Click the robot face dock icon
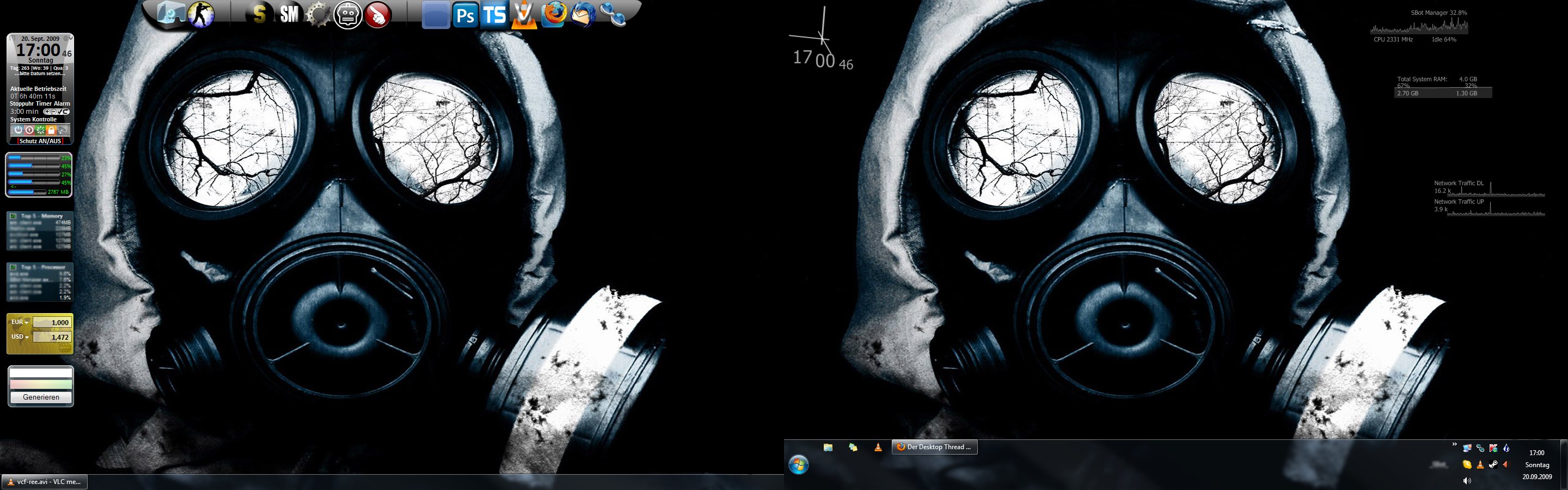The image size is (1568, 490). coord(347,15)
